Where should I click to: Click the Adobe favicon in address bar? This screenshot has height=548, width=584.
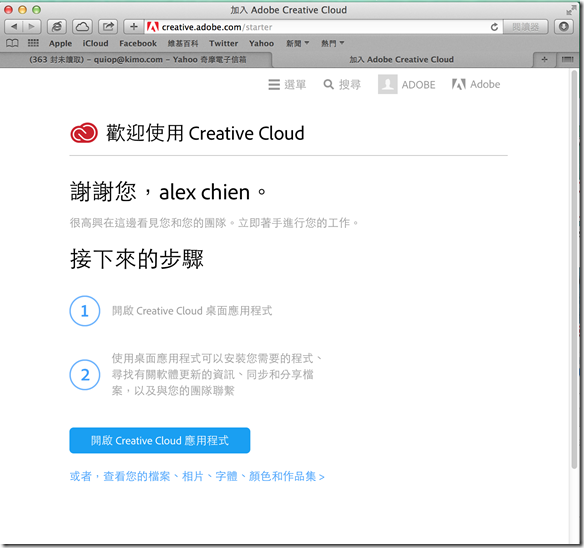(x=153, y=27)
